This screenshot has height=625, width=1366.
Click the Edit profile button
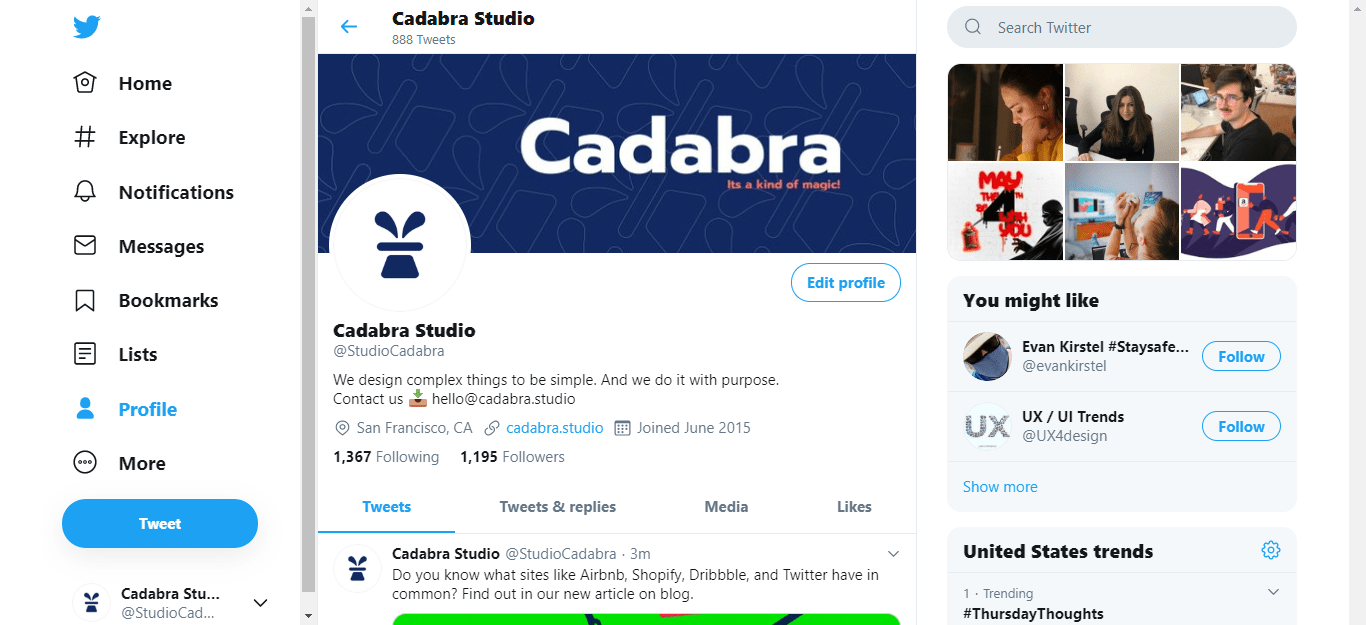846,283
